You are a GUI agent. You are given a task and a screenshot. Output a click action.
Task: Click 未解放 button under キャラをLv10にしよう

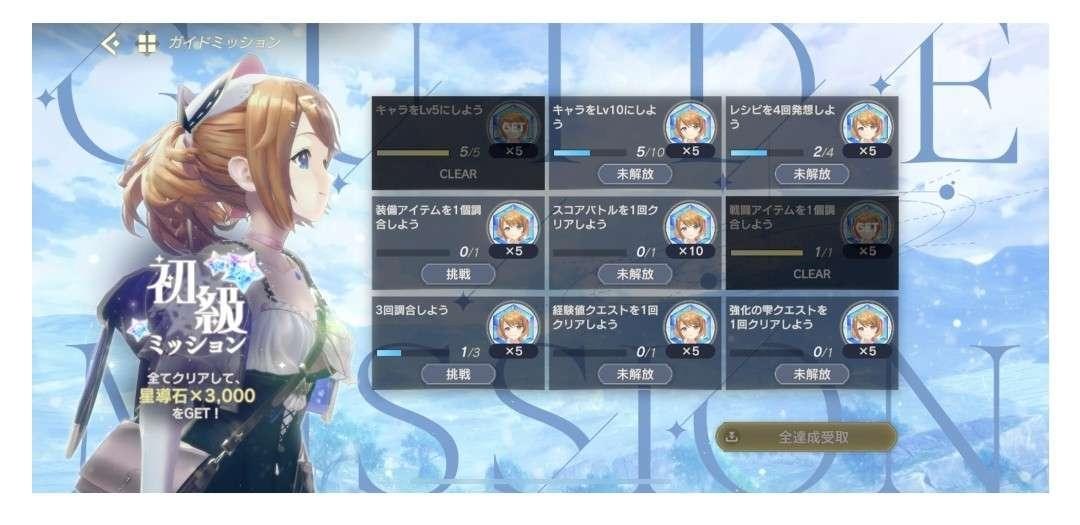[635, 174]
